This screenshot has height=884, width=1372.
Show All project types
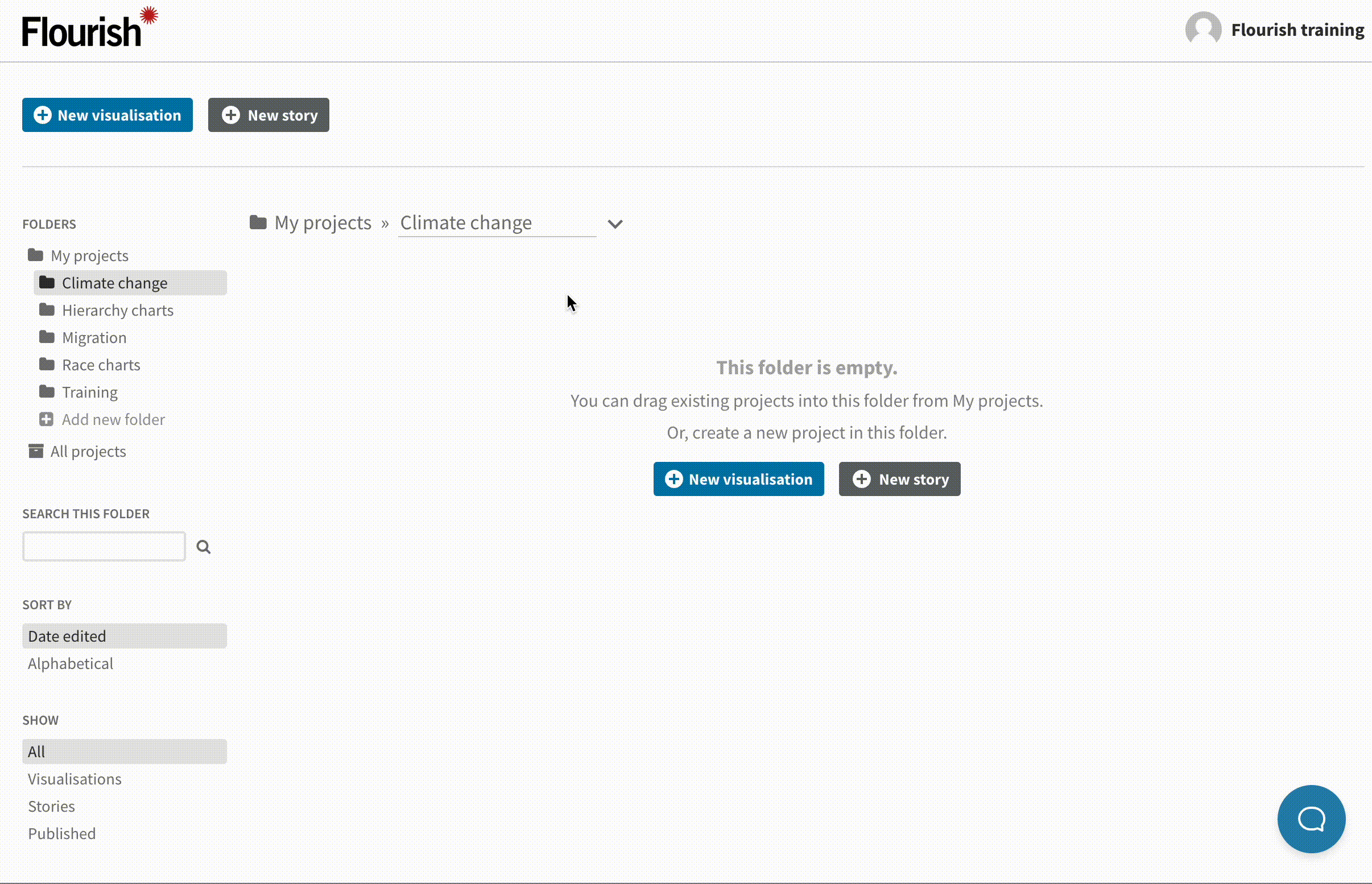[x=125, y=751]
